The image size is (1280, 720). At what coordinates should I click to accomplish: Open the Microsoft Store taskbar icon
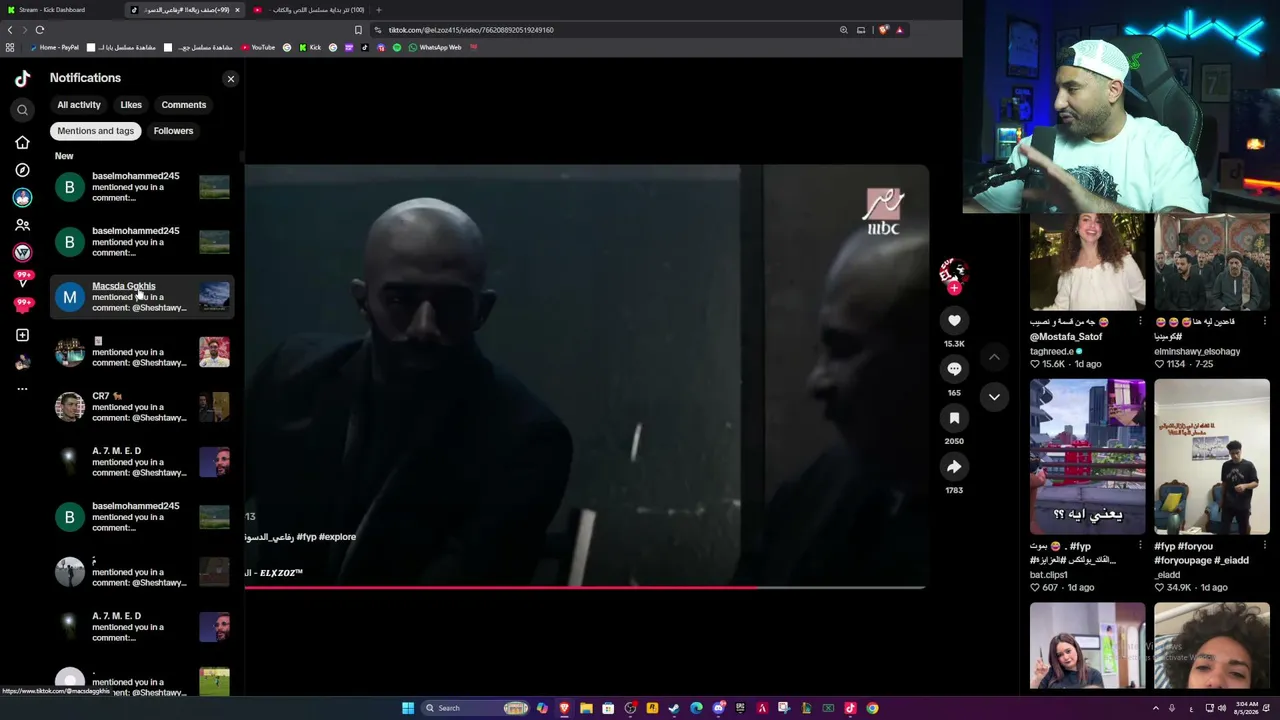[x=608, y=708]
